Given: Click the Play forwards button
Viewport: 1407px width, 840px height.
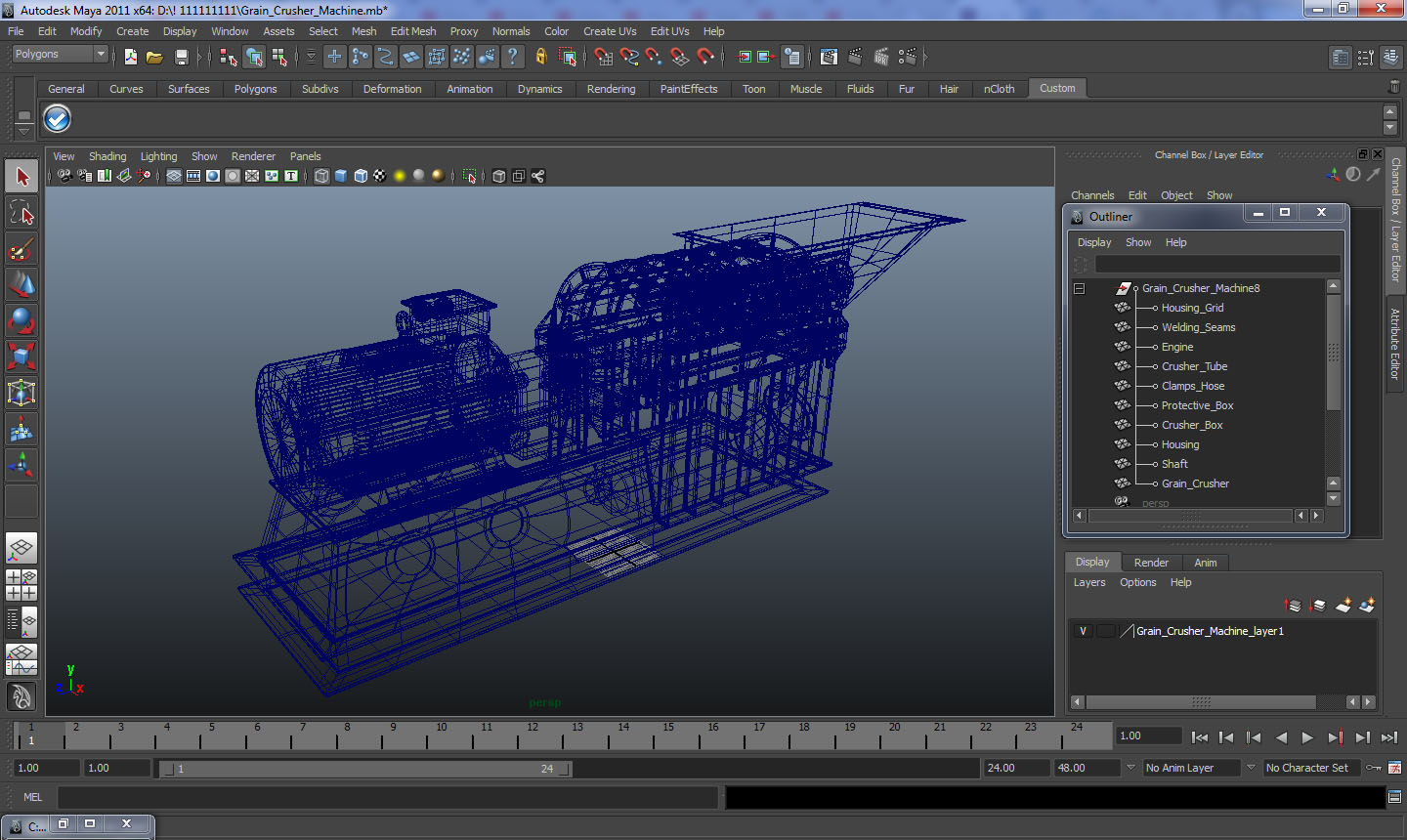Looking at the screenshot, I should (x=1307, y=737).
